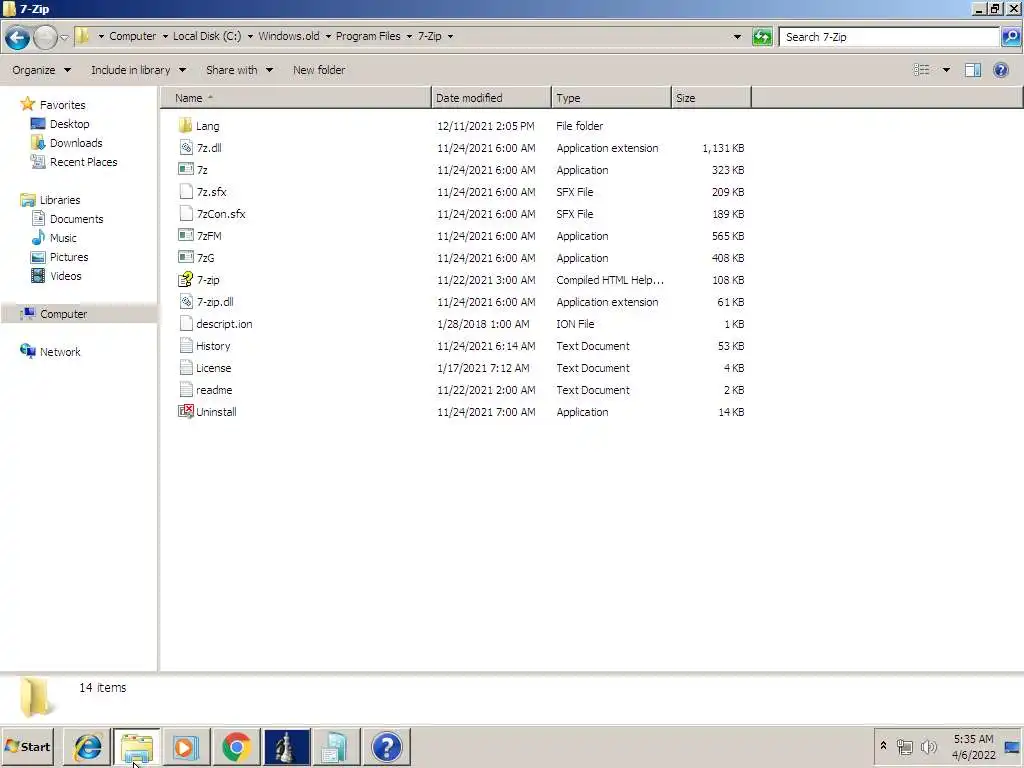Focus the Search 7-Zip field
Viewport: 1024px width, 768px height.
[889, 37]
